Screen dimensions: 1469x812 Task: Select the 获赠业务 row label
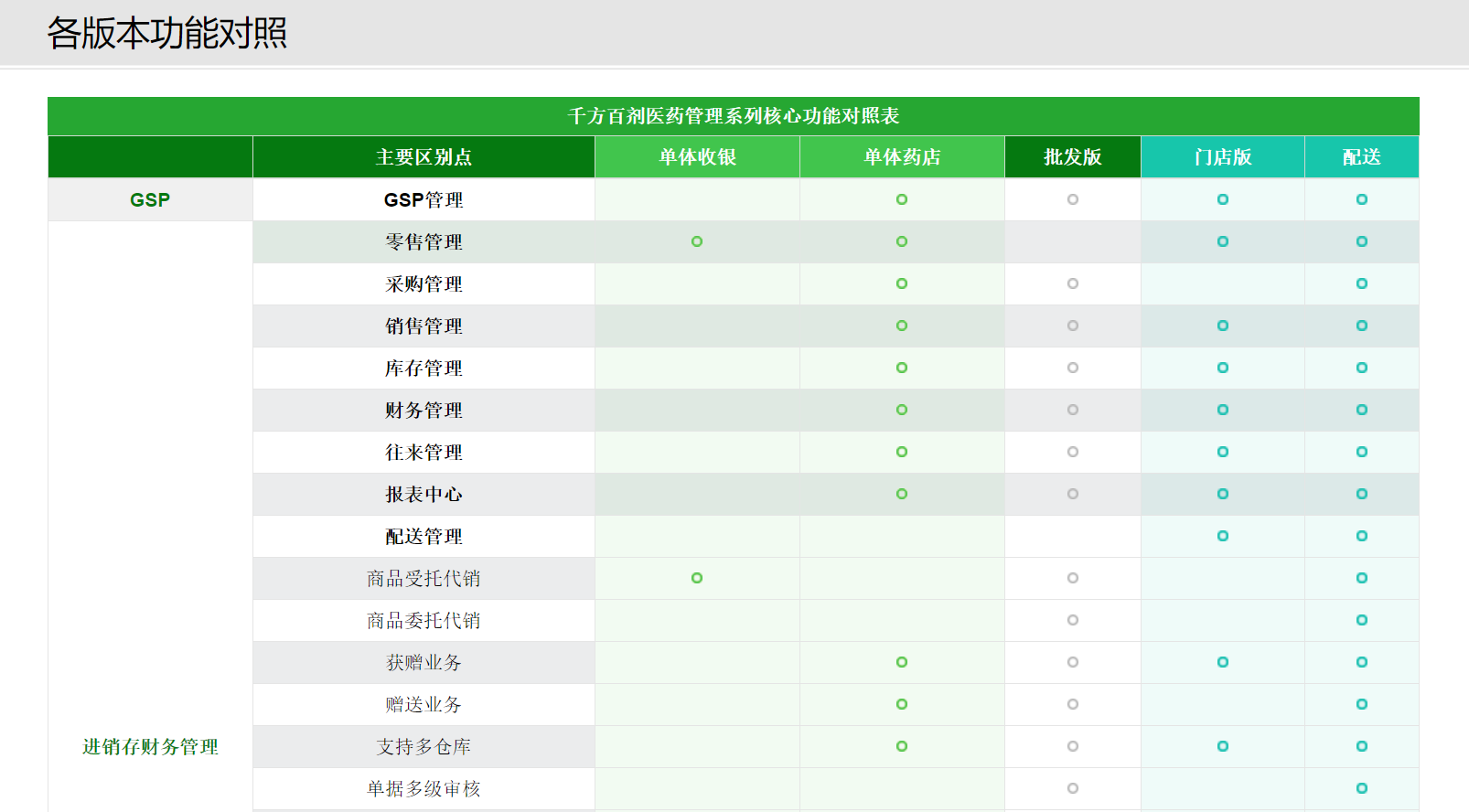[x=424, y=663]
